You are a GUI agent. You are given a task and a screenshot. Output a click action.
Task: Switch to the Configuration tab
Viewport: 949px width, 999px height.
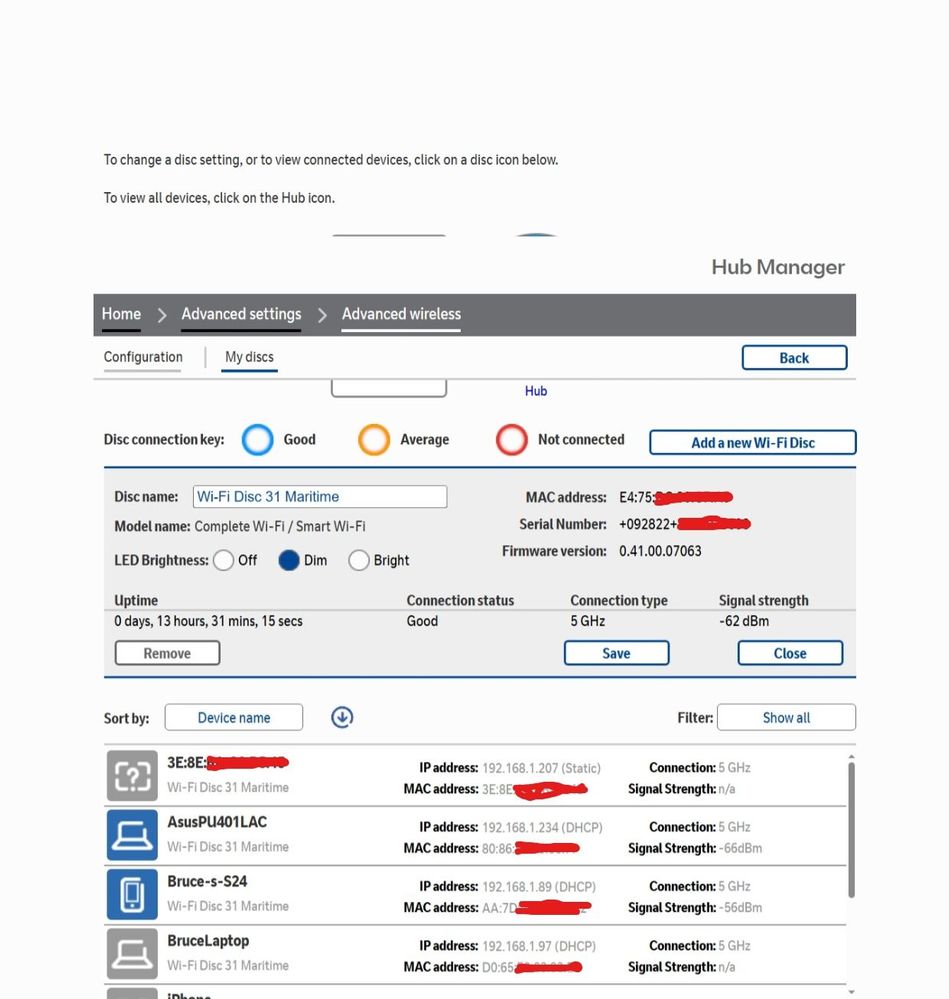[143, 357]
